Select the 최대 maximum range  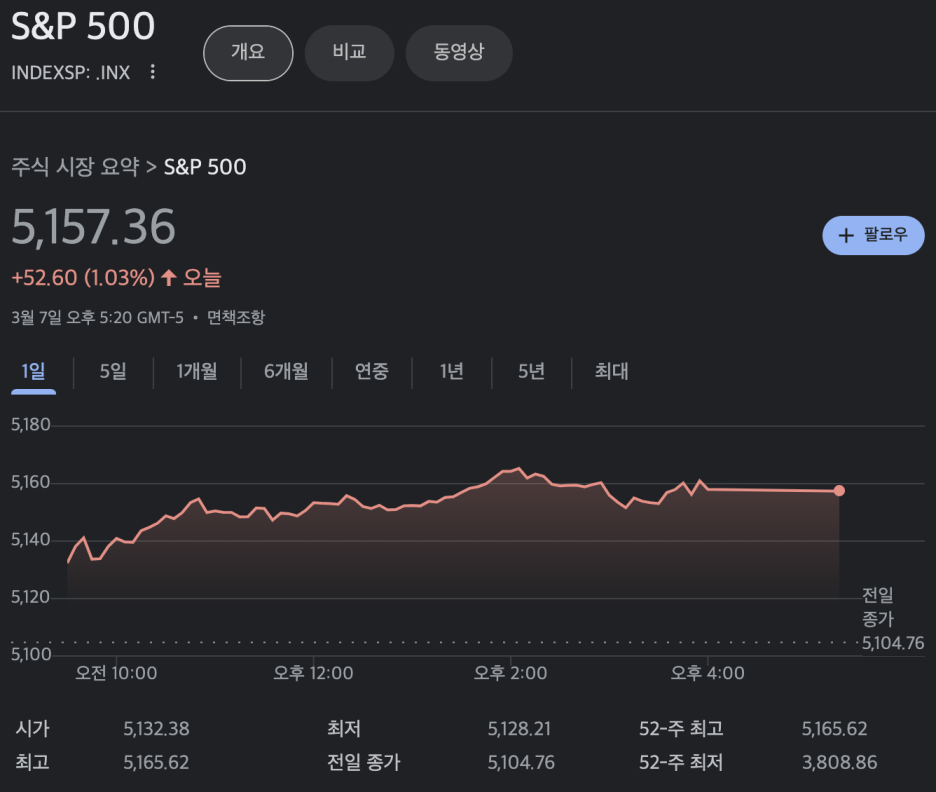[x=611, y=372]
